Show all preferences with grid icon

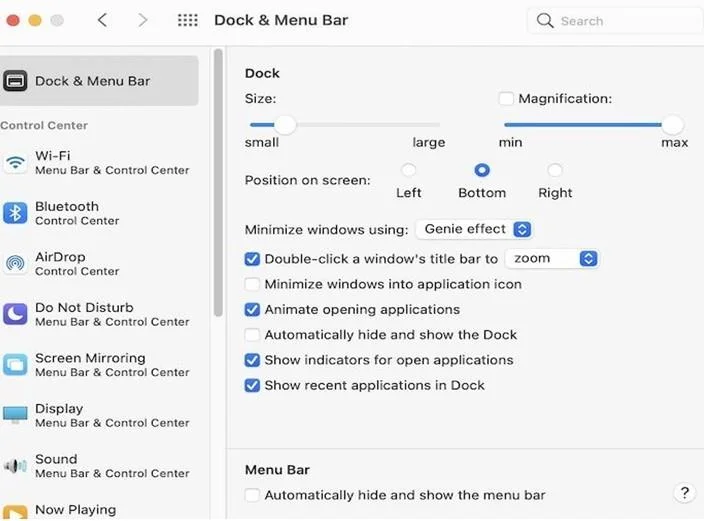tap(187, 20)
